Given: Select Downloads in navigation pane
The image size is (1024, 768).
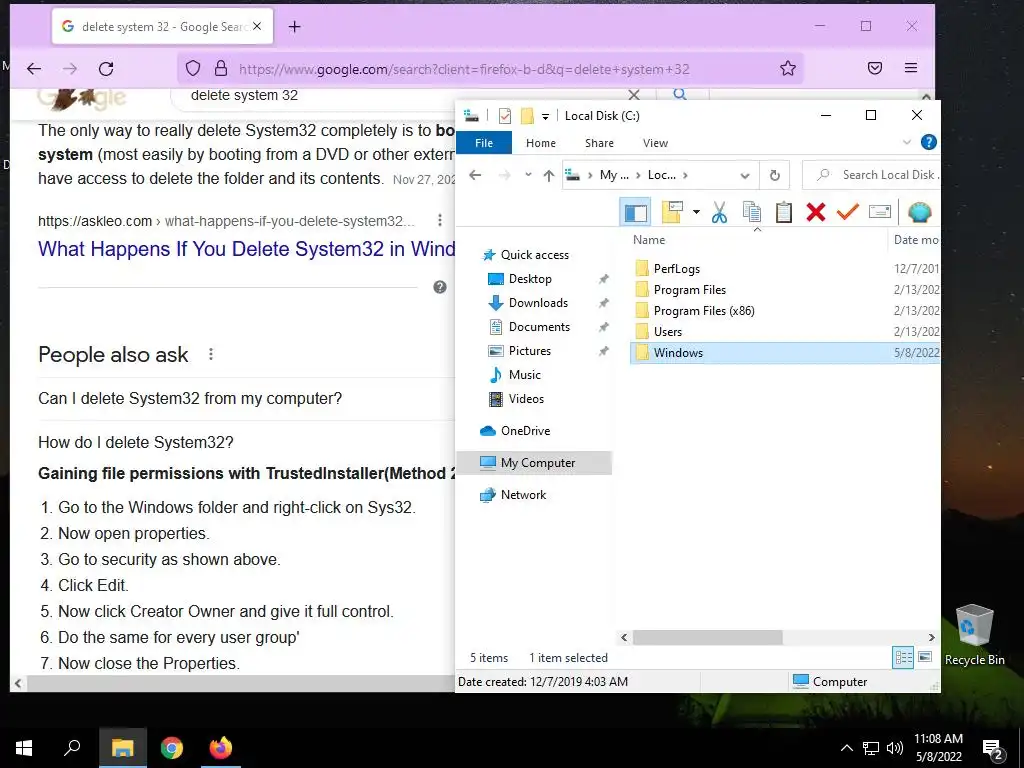Looking at the screenshot, I should [538, 303].
